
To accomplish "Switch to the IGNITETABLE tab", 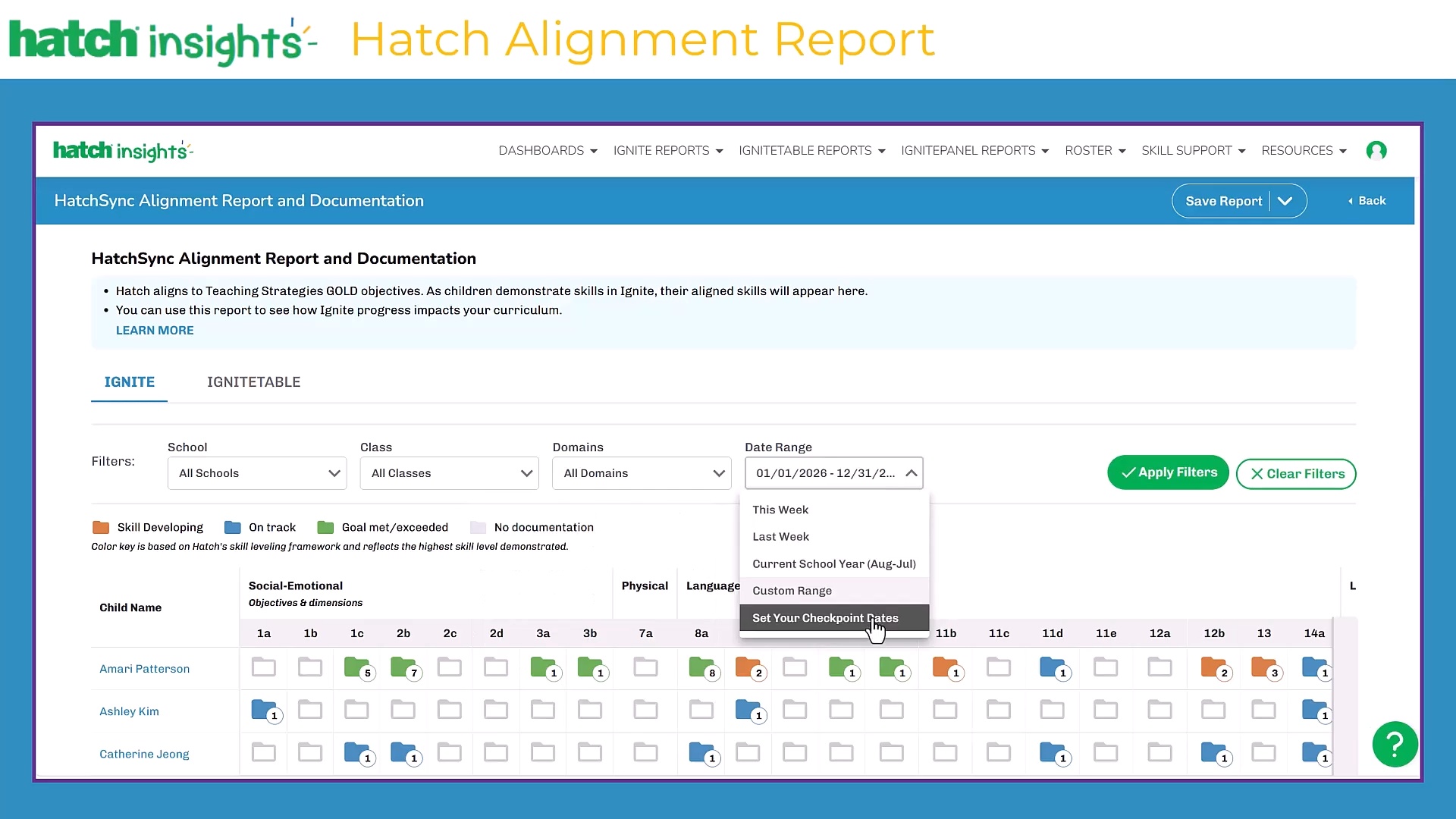I will click(254, 382).
